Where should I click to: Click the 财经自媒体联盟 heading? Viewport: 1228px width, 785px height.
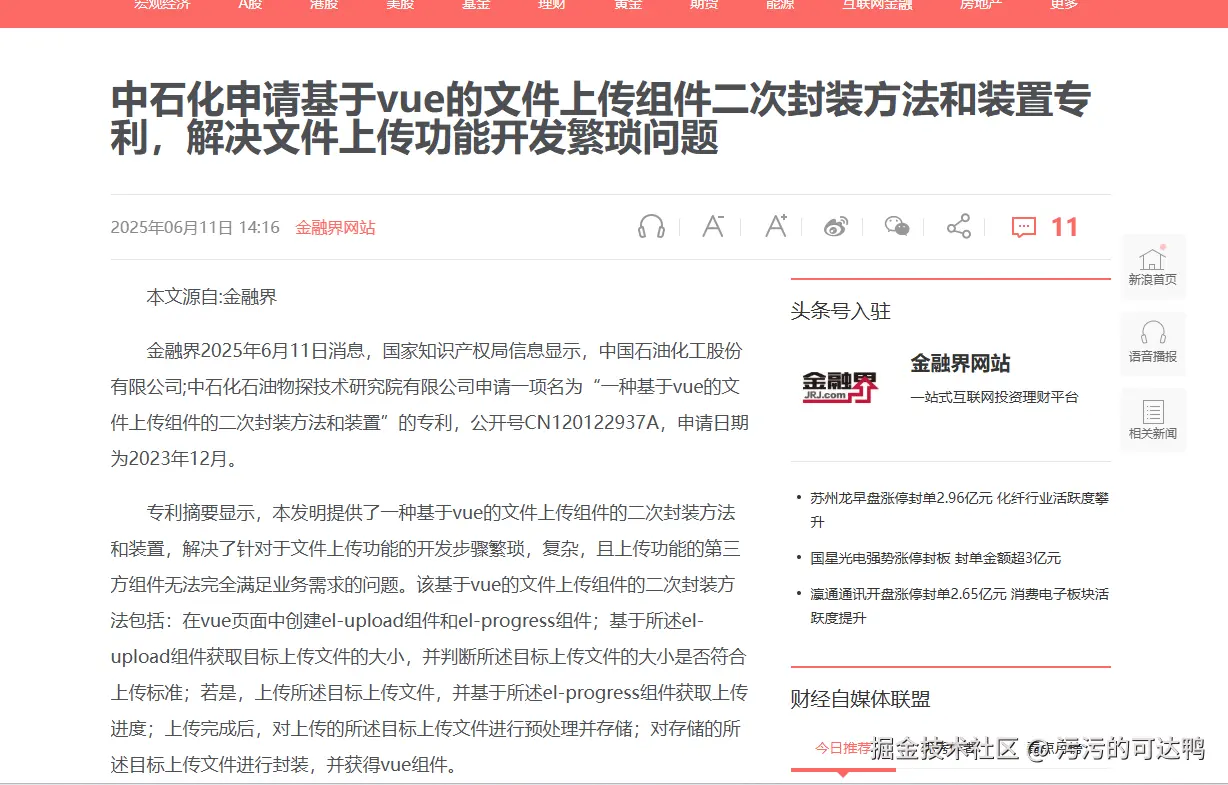click(861, 699)
